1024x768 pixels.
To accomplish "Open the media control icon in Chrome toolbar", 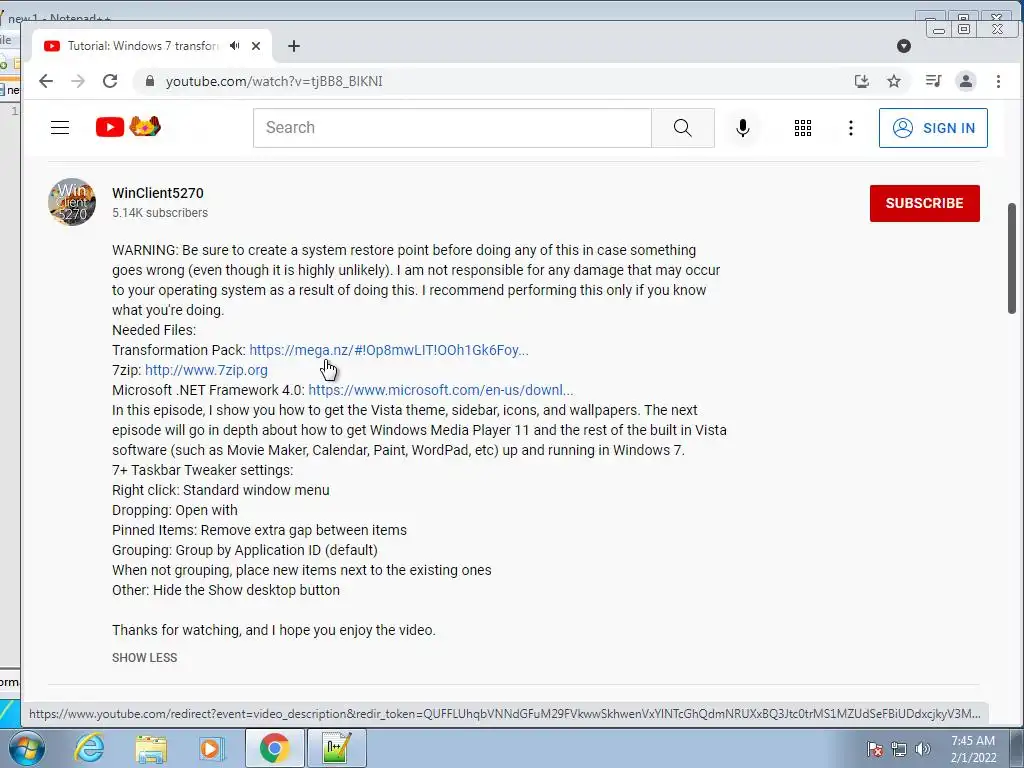I will click(933, 81).
